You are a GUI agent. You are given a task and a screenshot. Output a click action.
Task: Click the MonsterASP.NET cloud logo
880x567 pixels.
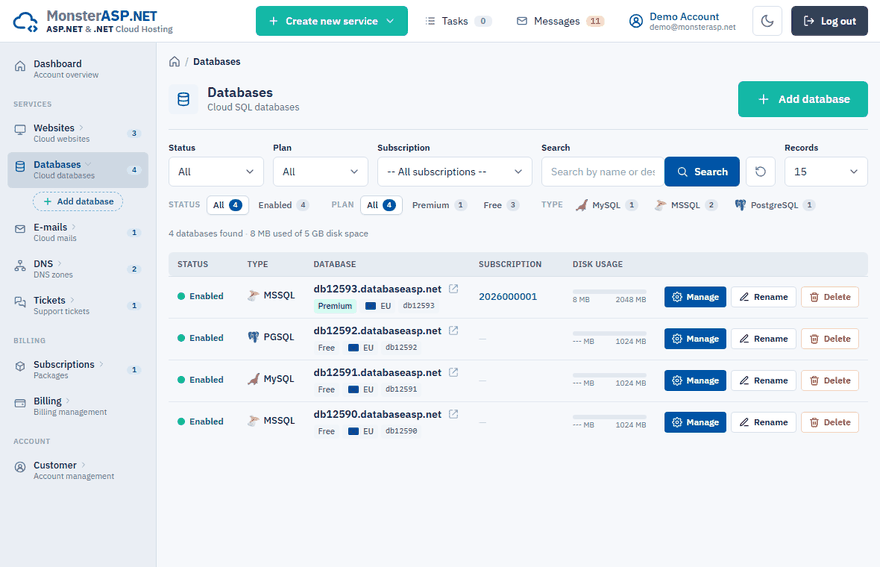[x=25, y=22]
